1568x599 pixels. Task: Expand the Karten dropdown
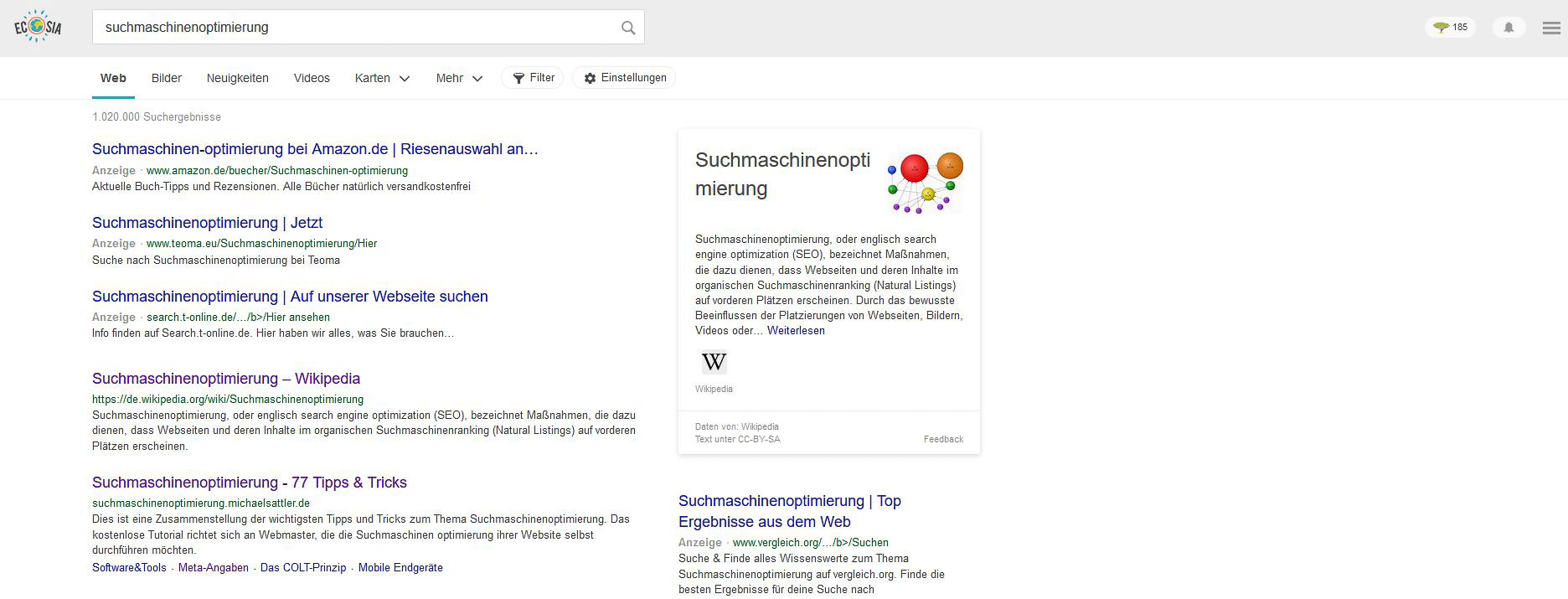pyautogui.click(x=382, y=78)
